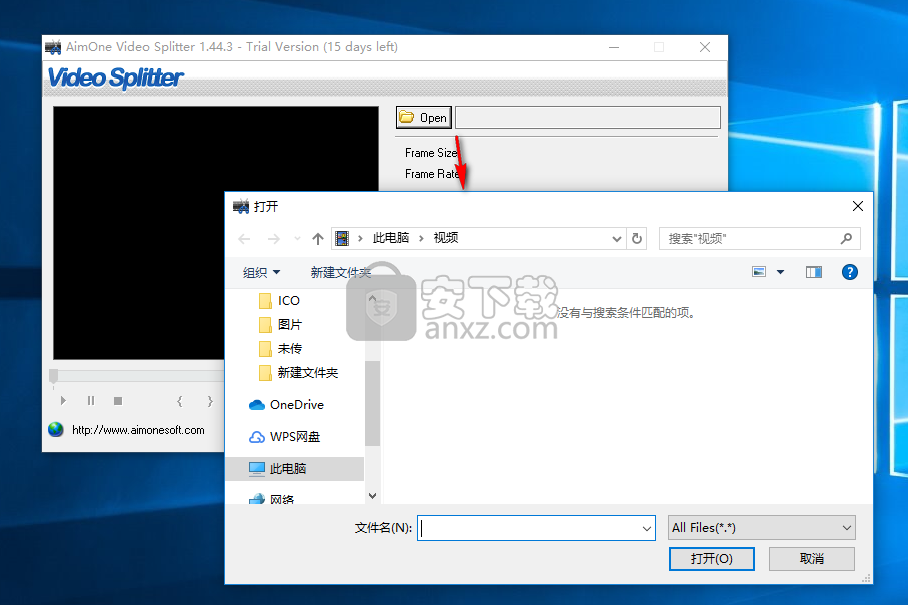Select 此电脑 in the address breadcrumb

[391, 238]
